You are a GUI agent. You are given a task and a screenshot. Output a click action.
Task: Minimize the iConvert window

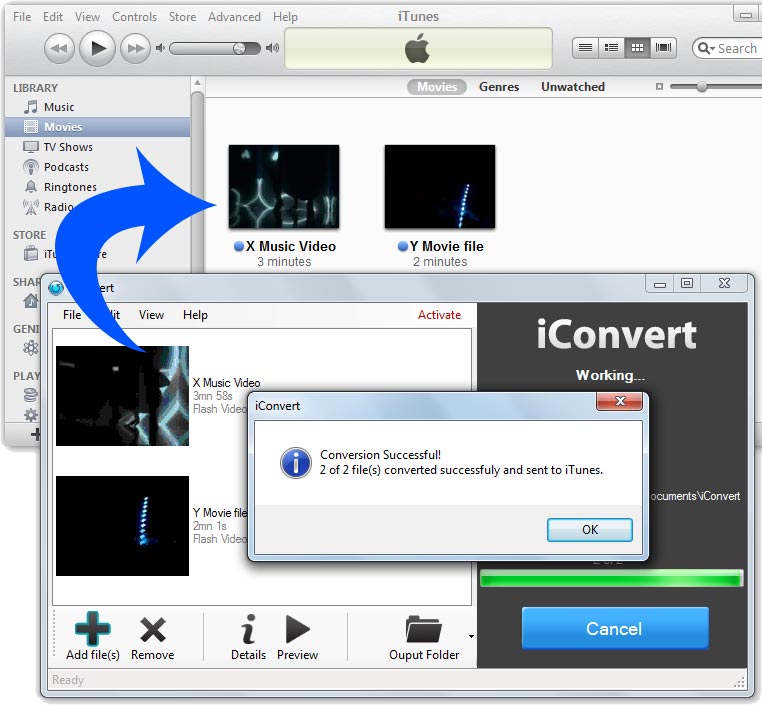[660, 284]
